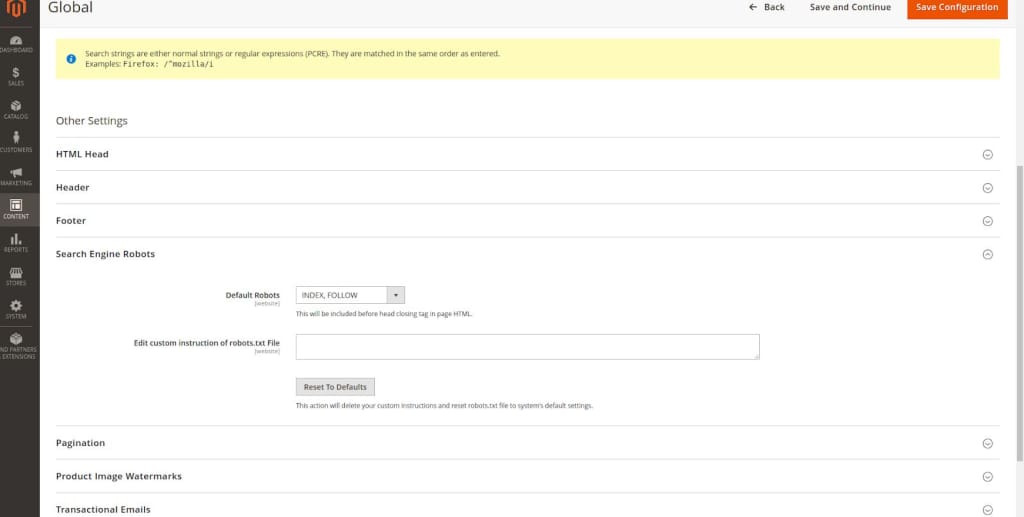The height and width of the screenshot is (517, 1024).
Task: Click the 'Edit custom instruction of robots.txt File' label
Action: pos(207,343)
